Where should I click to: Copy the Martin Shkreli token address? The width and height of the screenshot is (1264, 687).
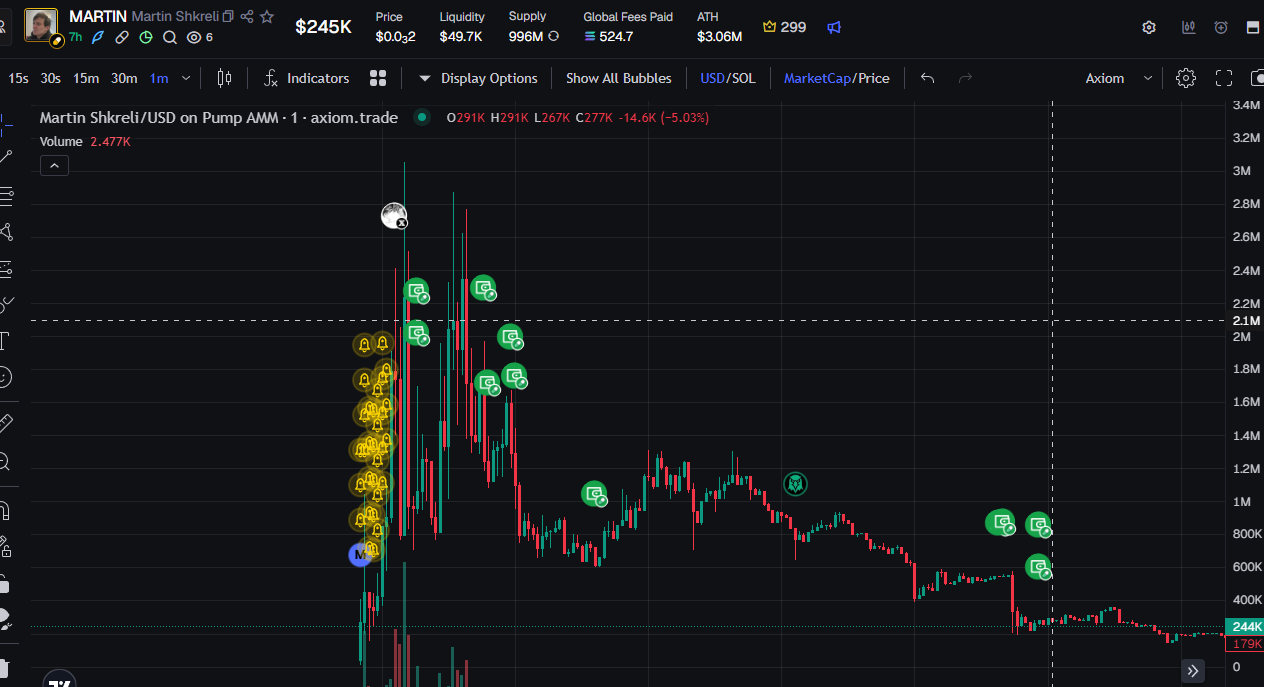coord(228,16)
